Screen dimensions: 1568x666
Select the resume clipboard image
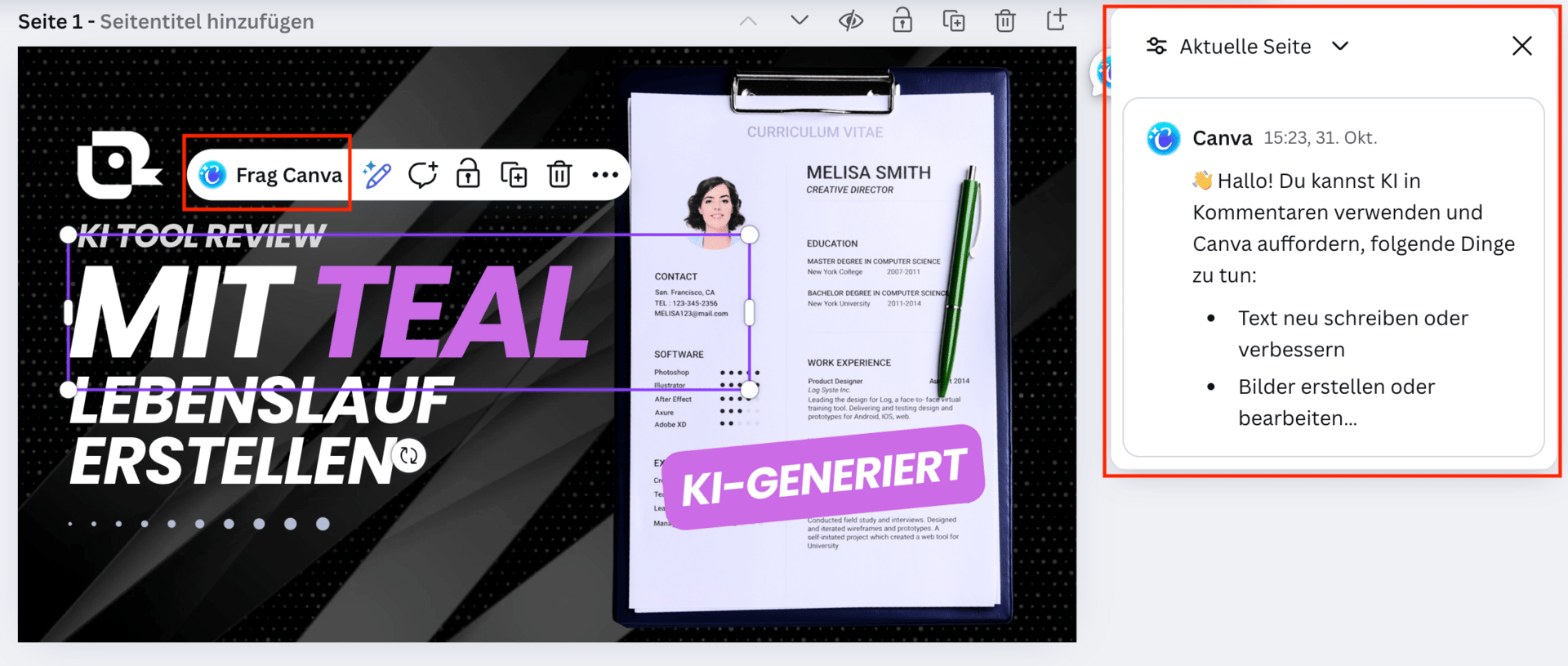point(814,346)
